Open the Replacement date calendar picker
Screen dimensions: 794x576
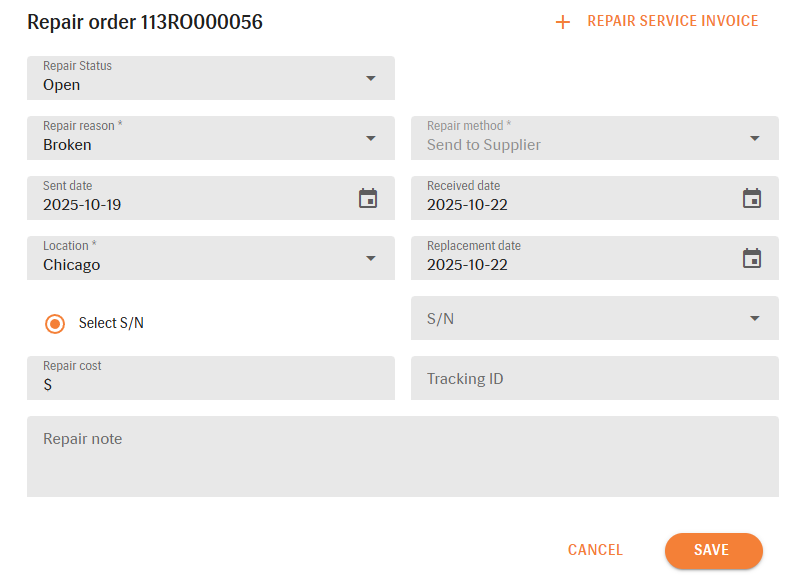coord(752,258)
